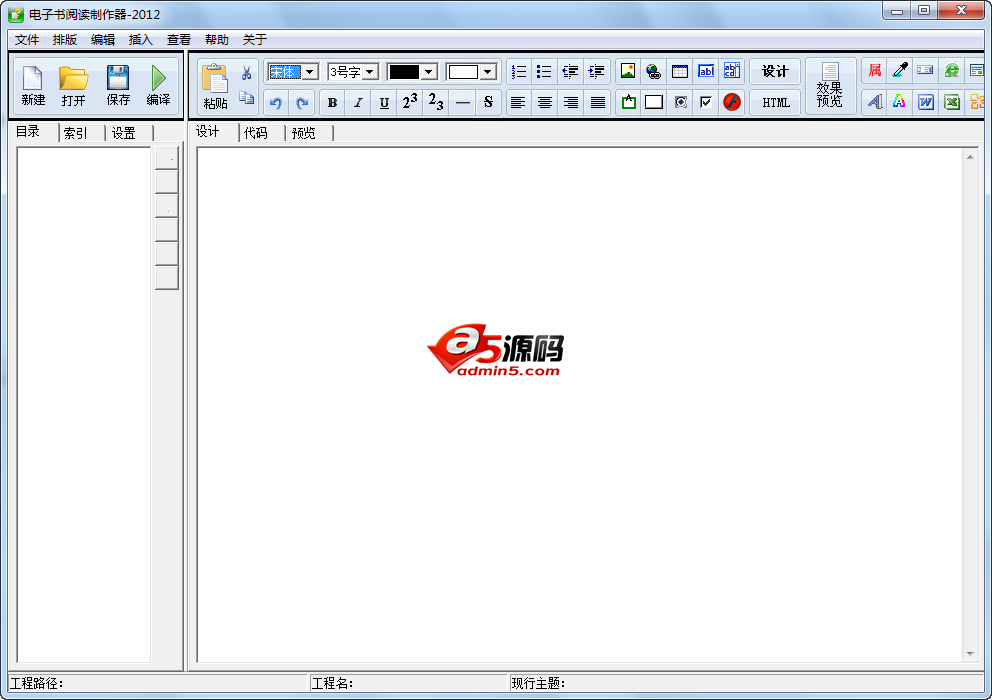Open the 帮助 menu

tap(216, 40)
